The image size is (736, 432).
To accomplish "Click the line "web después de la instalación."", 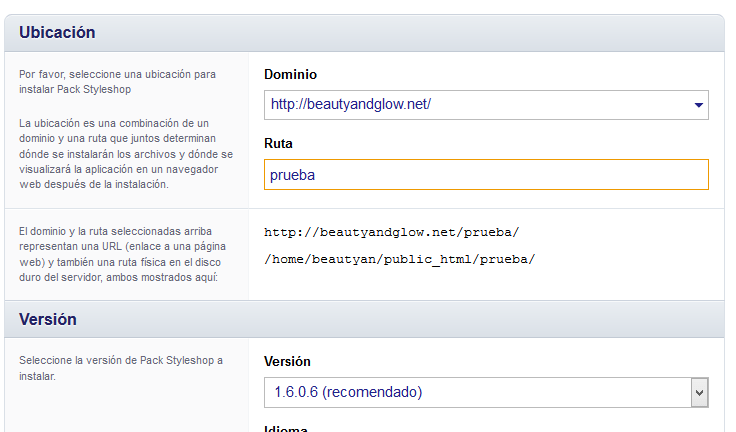I will point(93,185).
